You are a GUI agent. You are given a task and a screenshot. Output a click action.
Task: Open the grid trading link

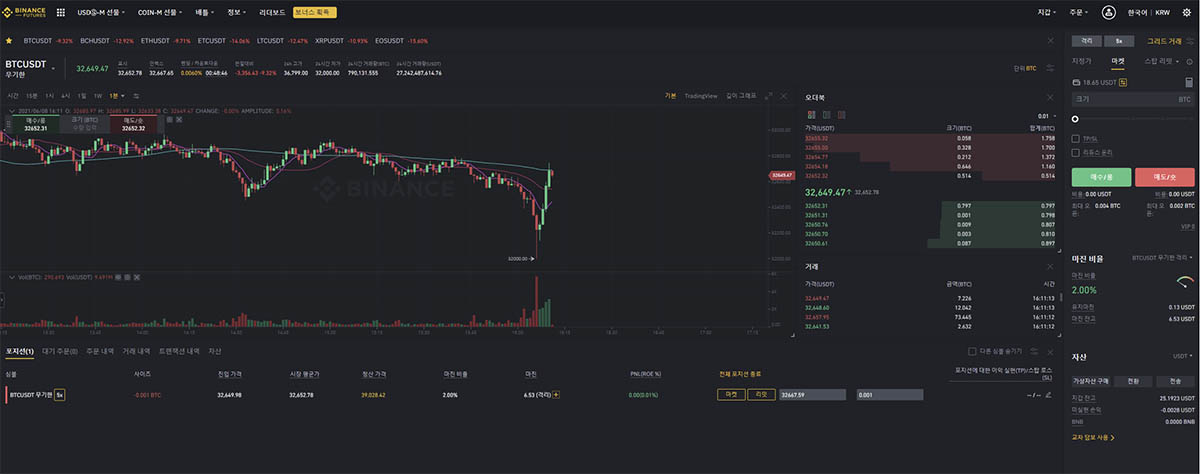tap(1164, 41)
